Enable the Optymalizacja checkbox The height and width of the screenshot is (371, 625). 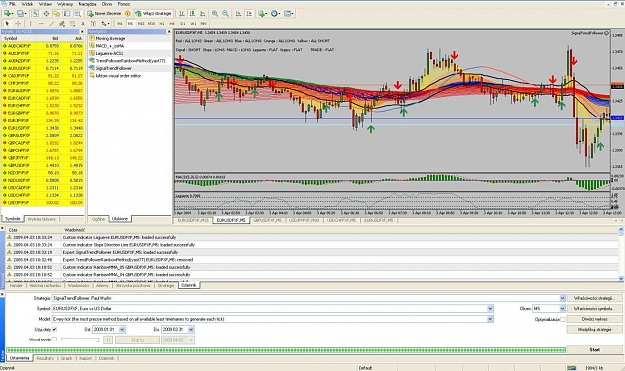563,319
